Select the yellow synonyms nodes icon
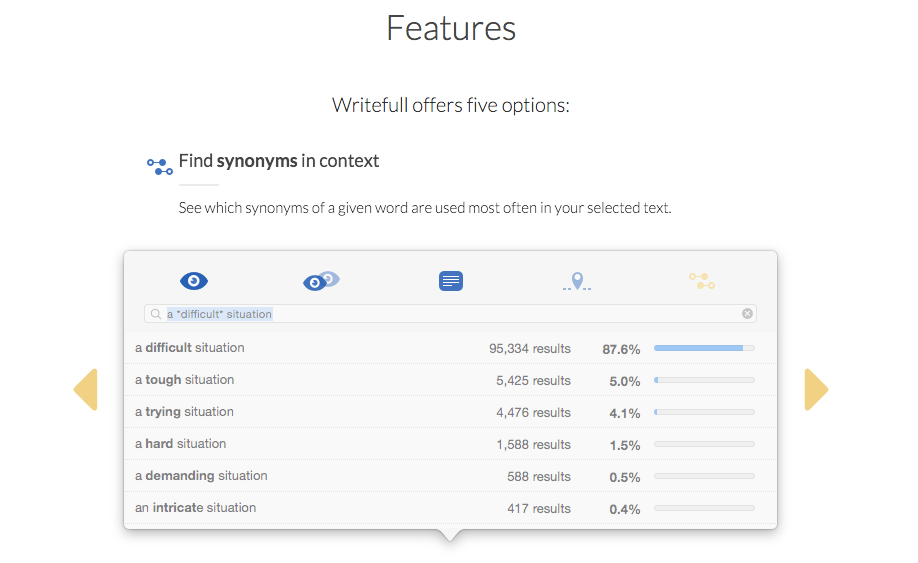 pyautogui.click(x=702, y=281)
